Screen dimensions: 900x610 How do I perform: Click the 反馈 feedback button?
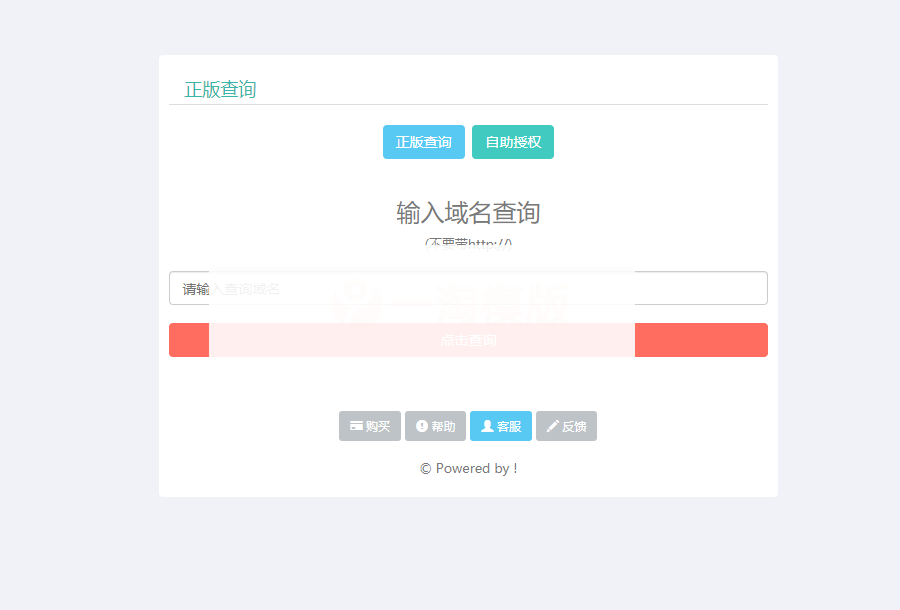coord(566,425)
